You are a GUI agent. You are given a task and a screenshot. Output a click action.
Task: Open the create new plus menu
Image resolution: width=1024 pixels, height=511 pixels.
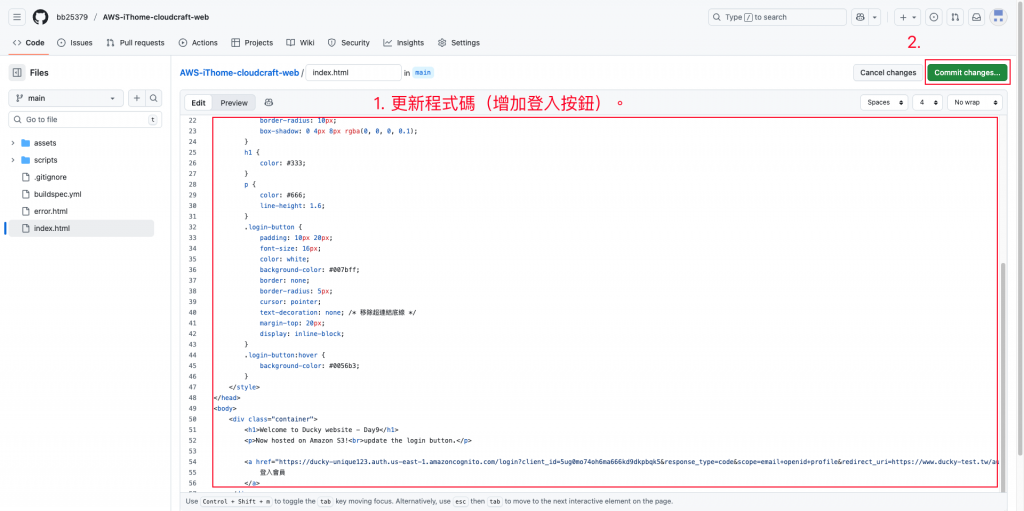(x=908, y=17)
